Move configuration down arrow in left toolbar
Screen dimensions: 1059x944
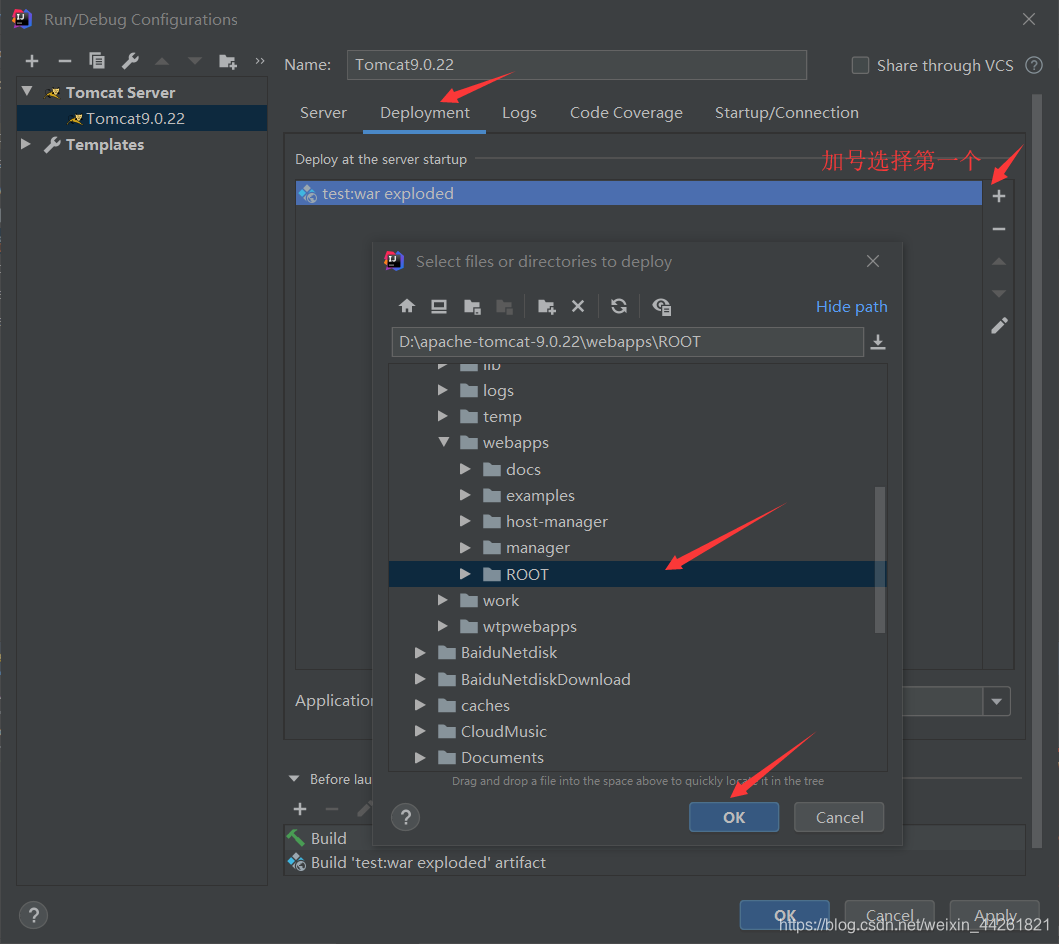click(x=195, y=61)
